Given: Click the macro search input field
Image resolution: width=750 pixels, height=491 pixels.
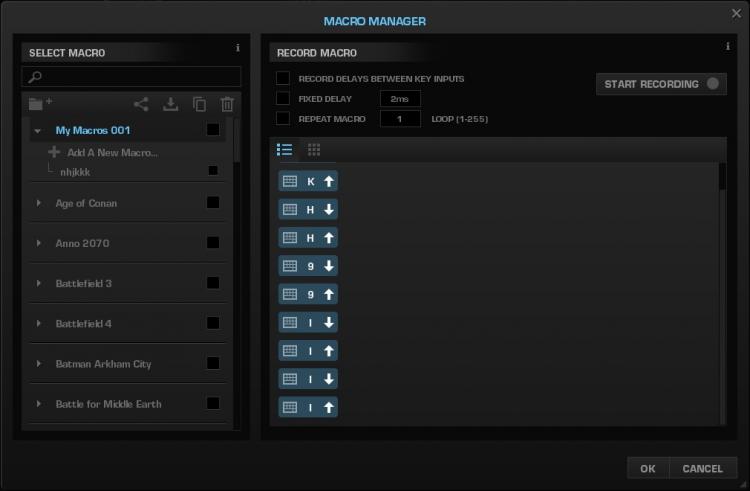Looking at the screenshot, I should coord(132,76).
